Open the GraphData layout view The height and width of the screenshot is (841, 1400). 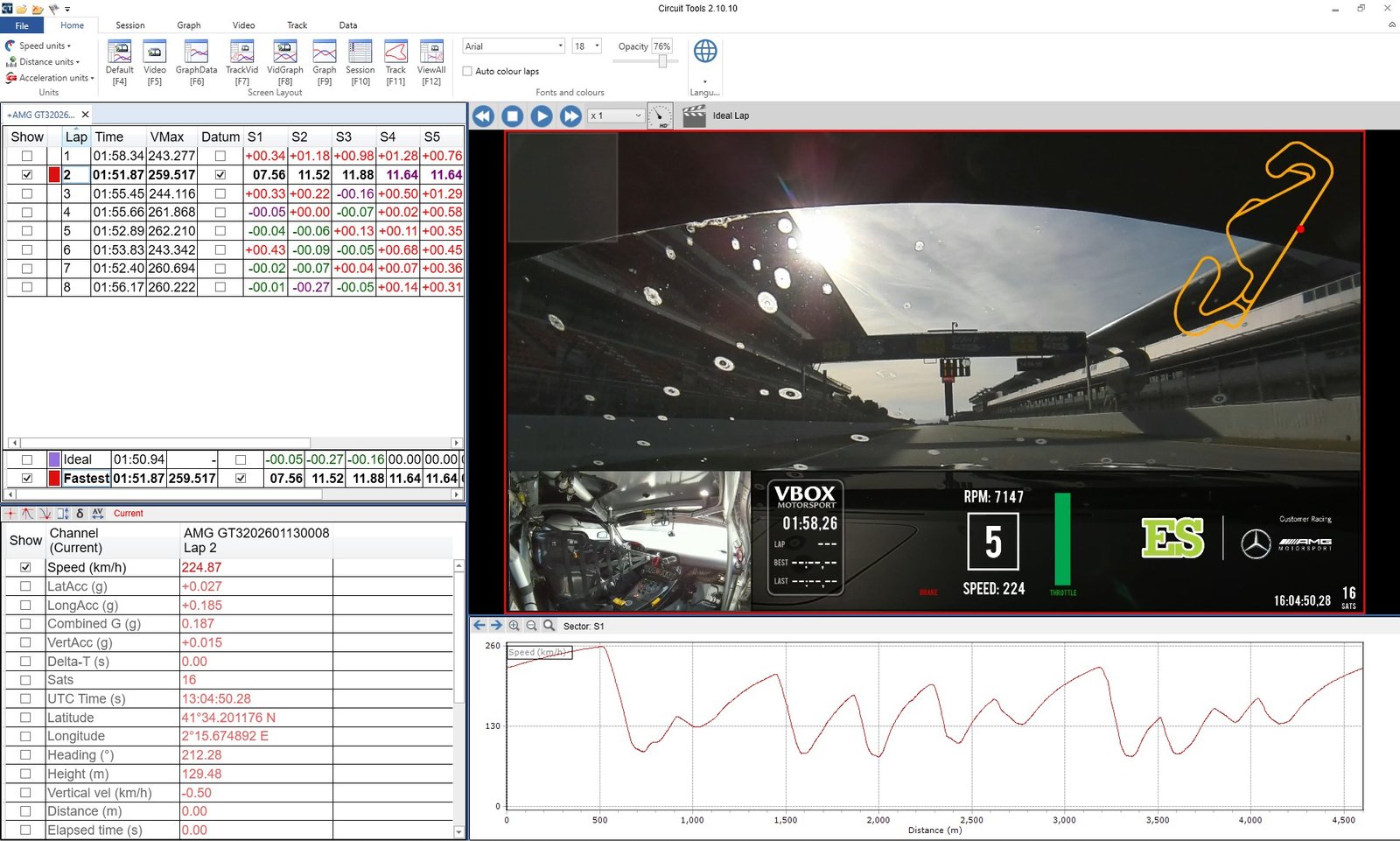click(196, 53)
